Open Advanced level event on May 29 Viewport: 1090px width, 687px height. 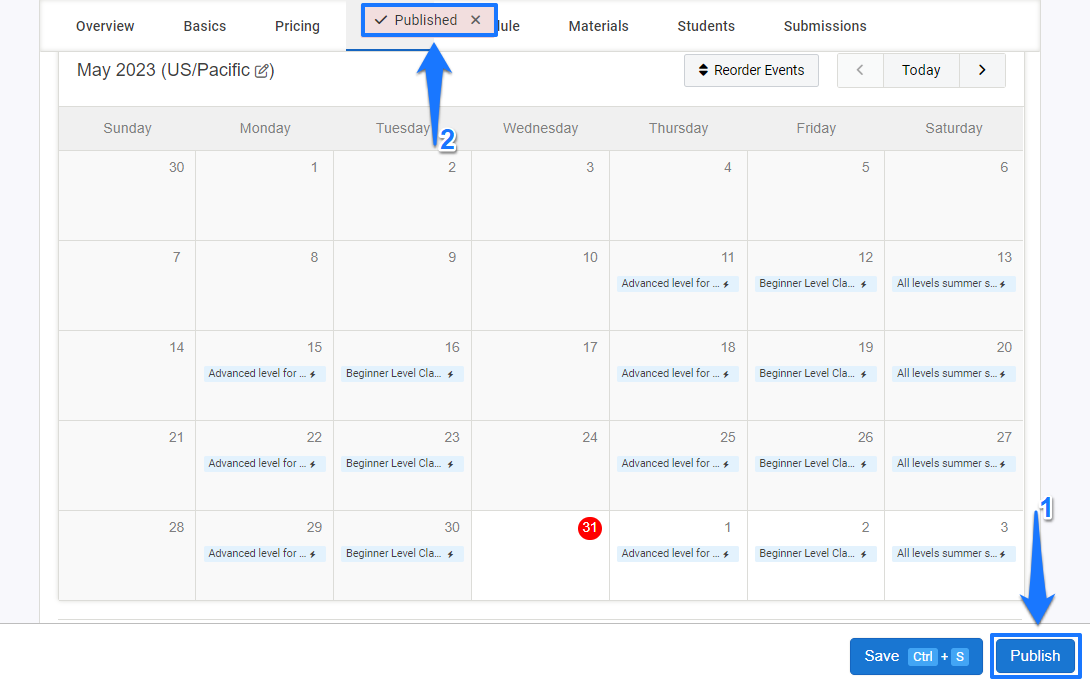tap(264, 553)
